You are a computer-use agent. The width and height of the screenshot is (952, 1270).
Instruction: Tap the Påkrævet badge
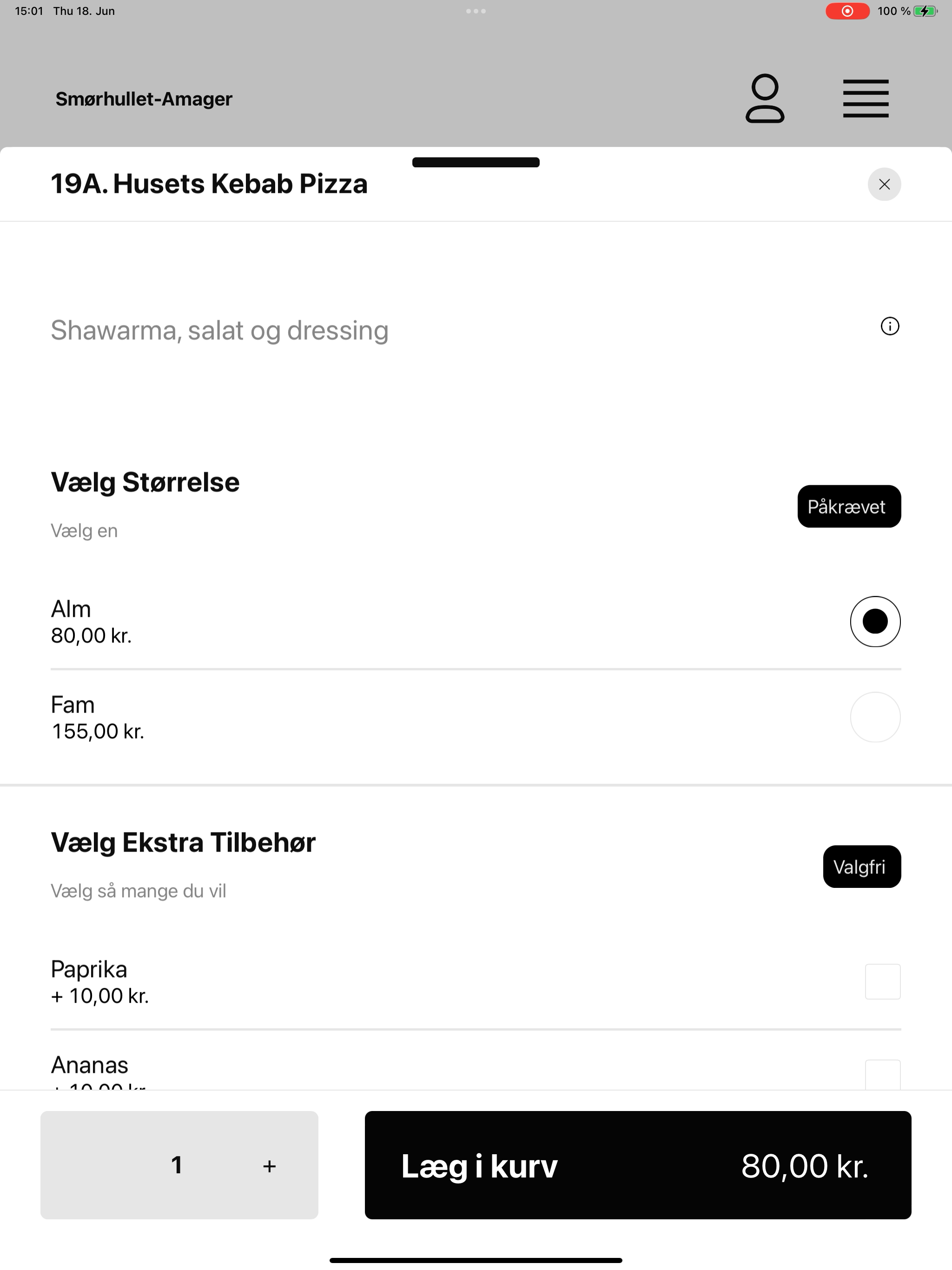pos(849,506)
